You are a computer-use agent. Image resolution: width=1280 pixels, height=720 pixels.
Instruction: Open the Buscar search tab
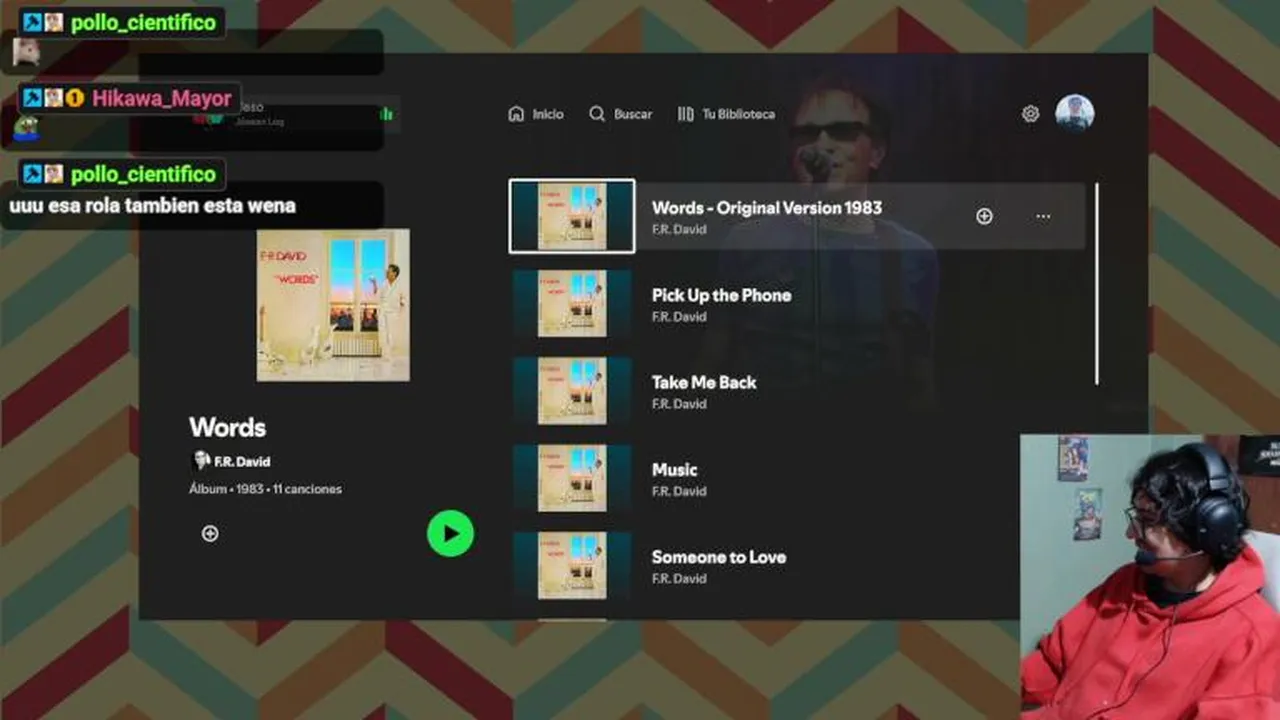[621, 114]
